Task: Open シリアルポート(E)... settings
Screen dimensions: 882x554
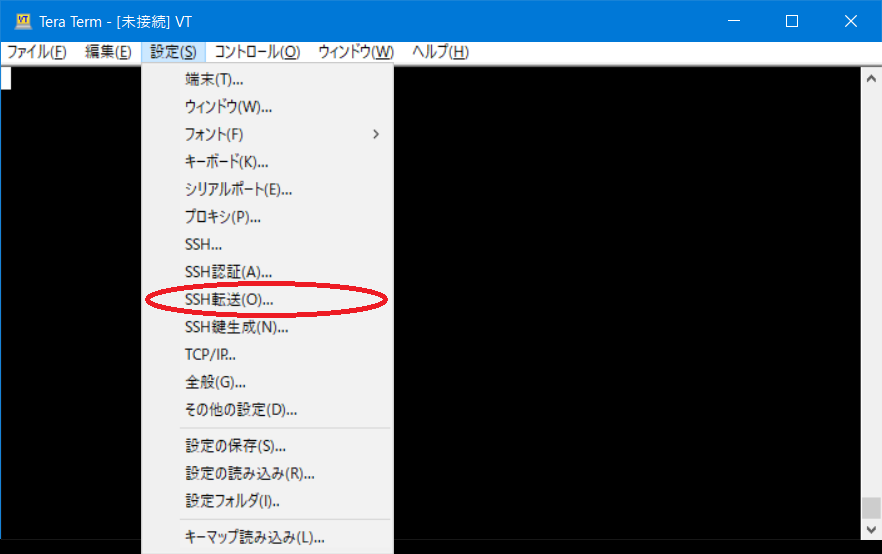Action: pos(267,190)
